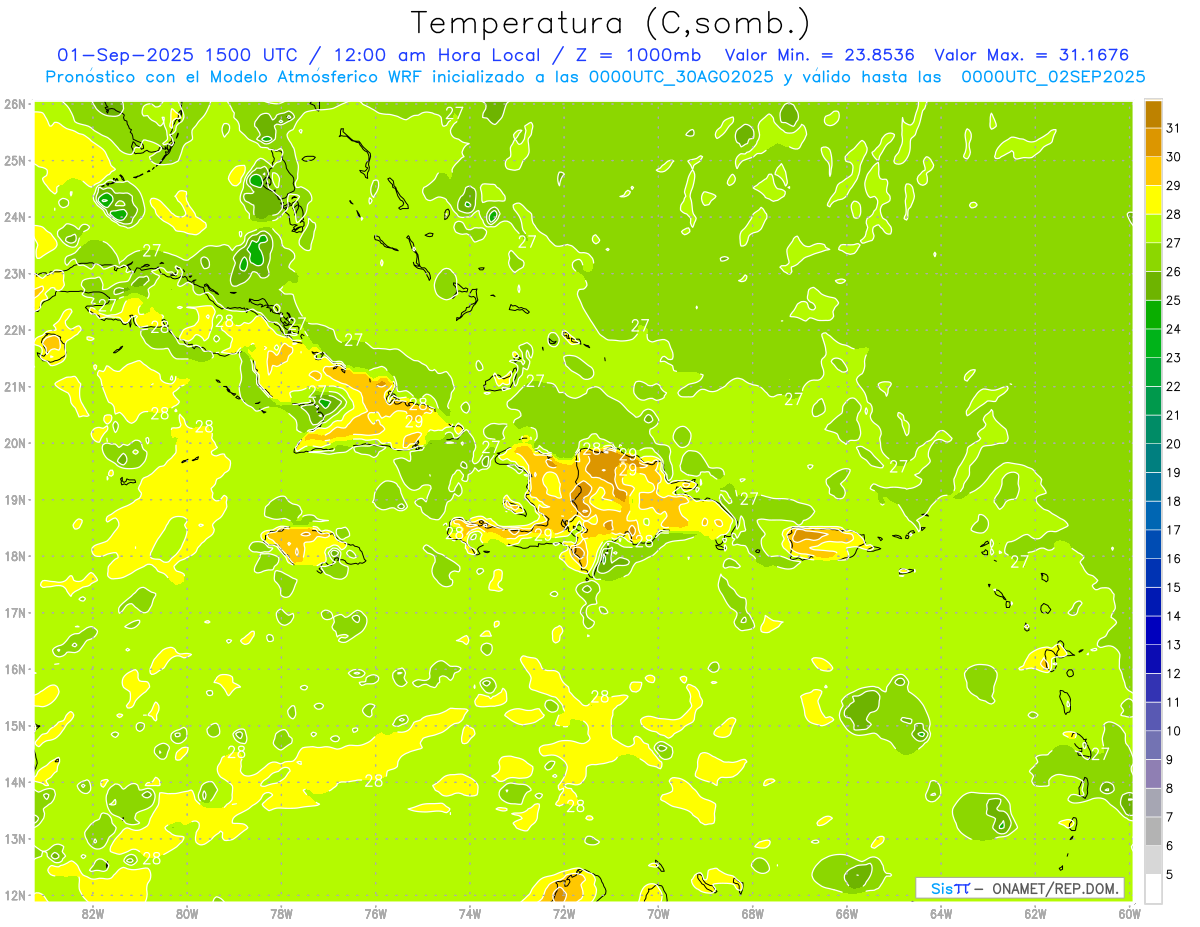Click the 31 label on the color scale
This screenshot has height=927, width=1200.
point(1173,128)
